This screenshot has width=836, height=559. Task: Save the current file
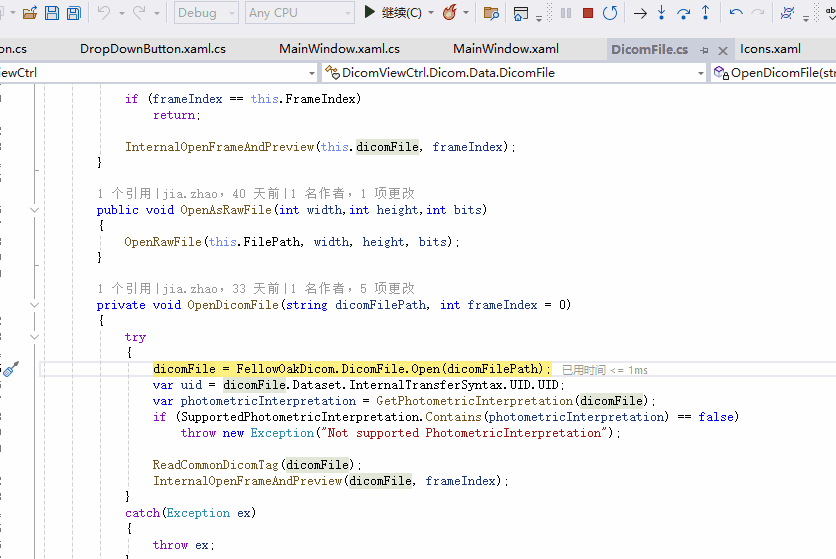pos(52,13)
